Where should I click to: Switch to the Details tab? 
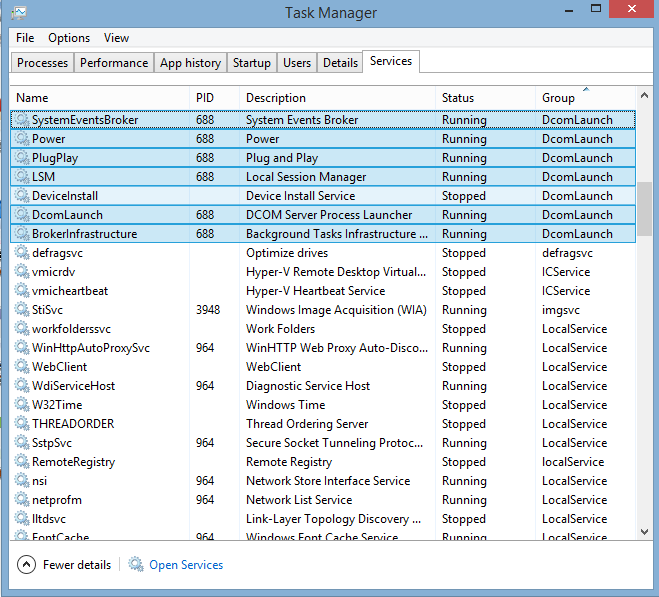[x=340, y=63]
